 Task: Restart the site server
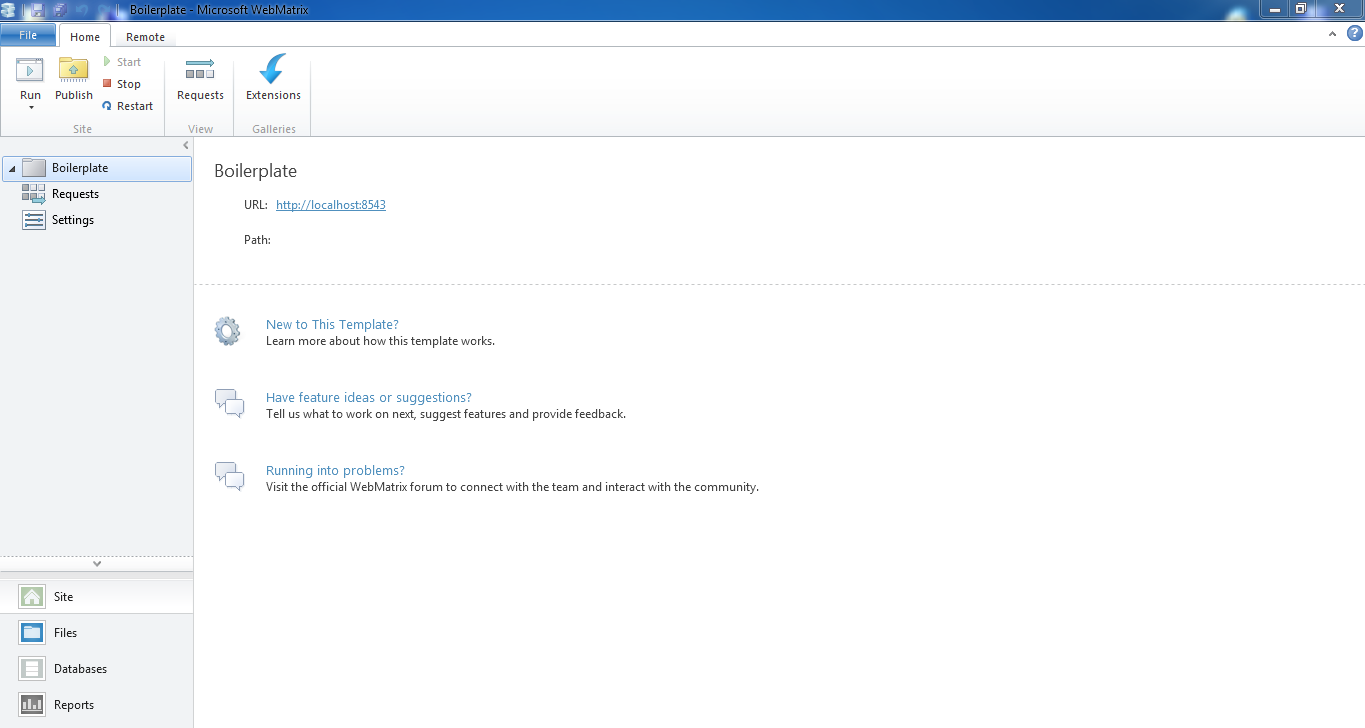coord(127,106)
